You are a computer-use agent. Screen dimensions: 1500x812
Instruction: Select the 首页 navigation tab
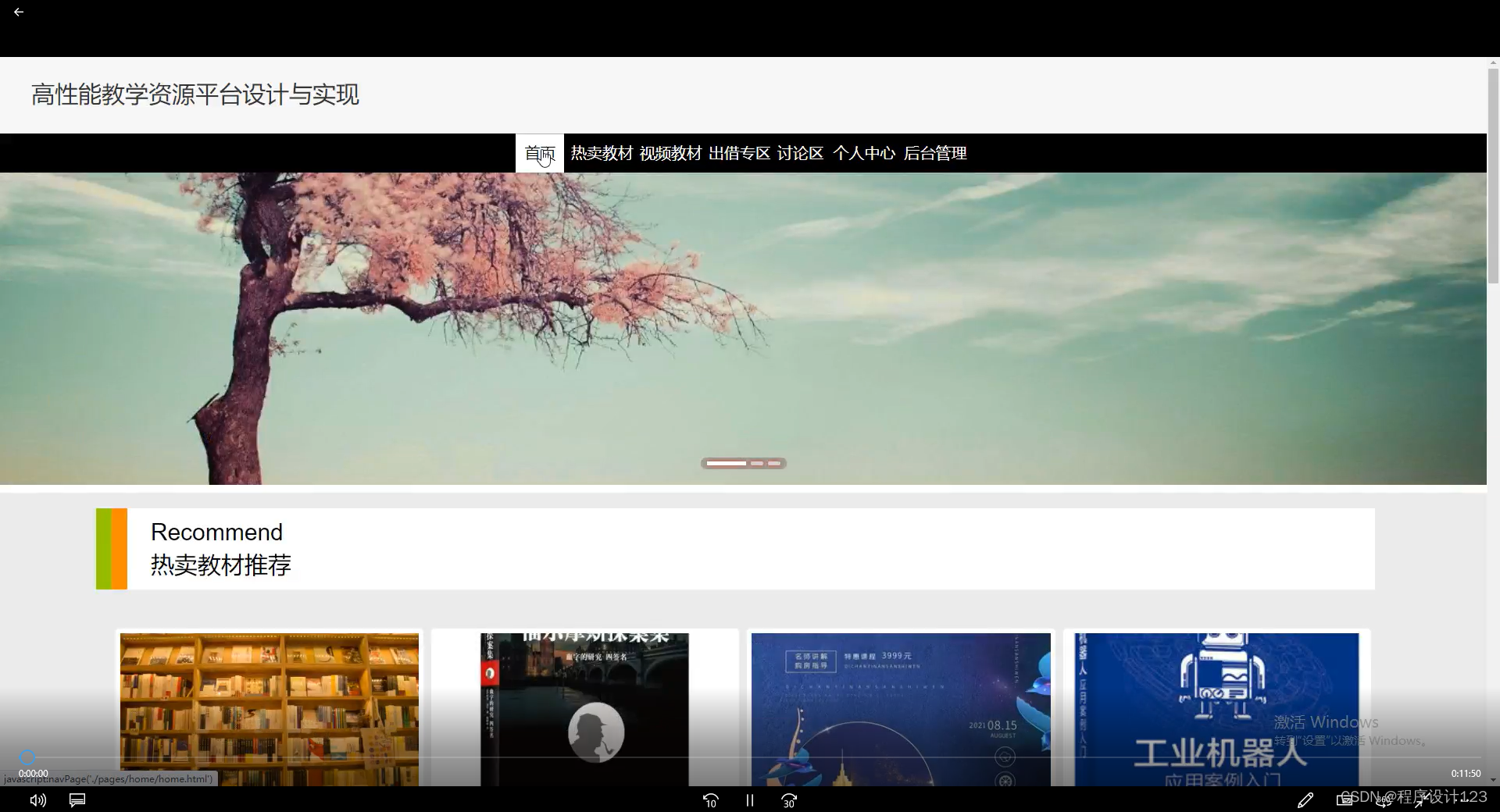click(x=540, y=153)
